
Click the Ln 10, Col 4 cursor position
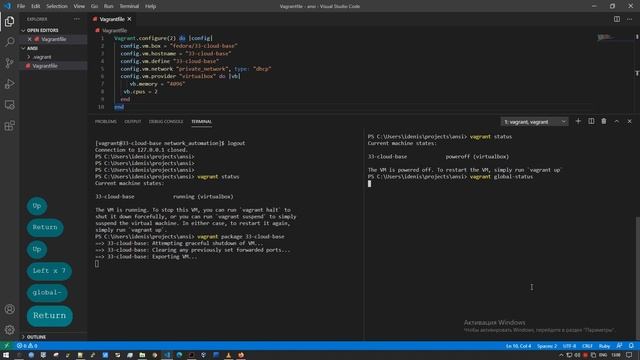[518, 346]
